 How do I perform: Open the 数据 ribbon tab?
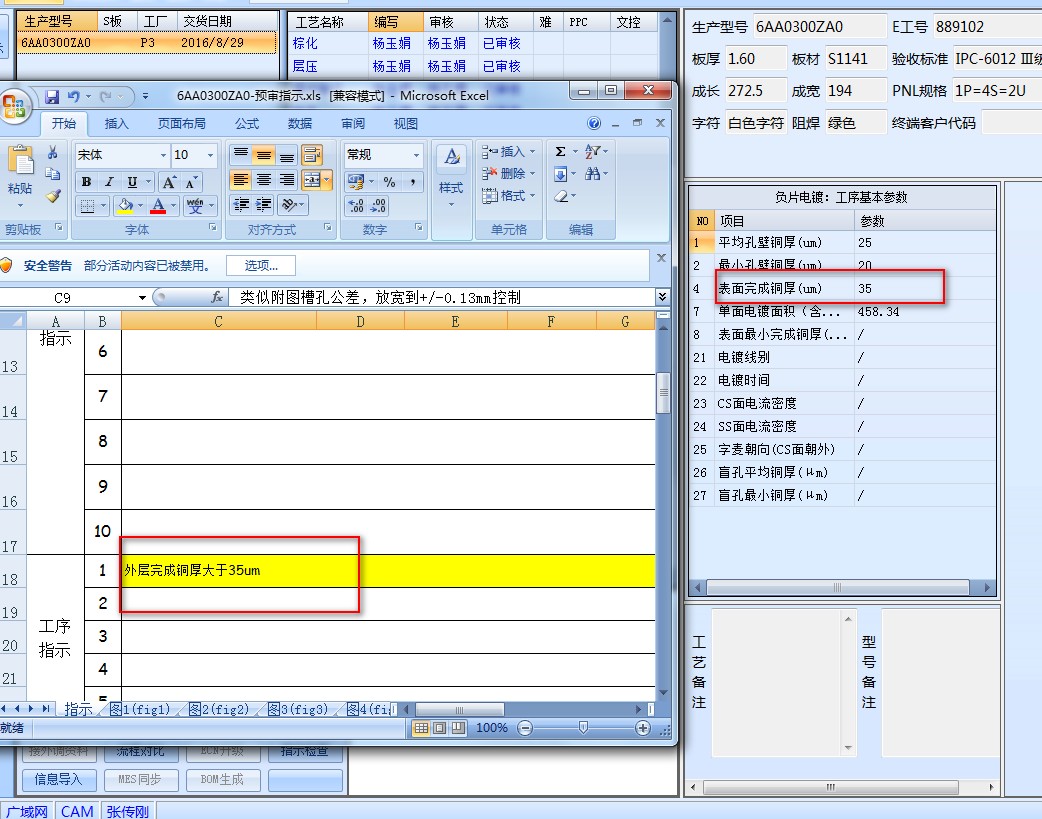click(x=300, y=124)
